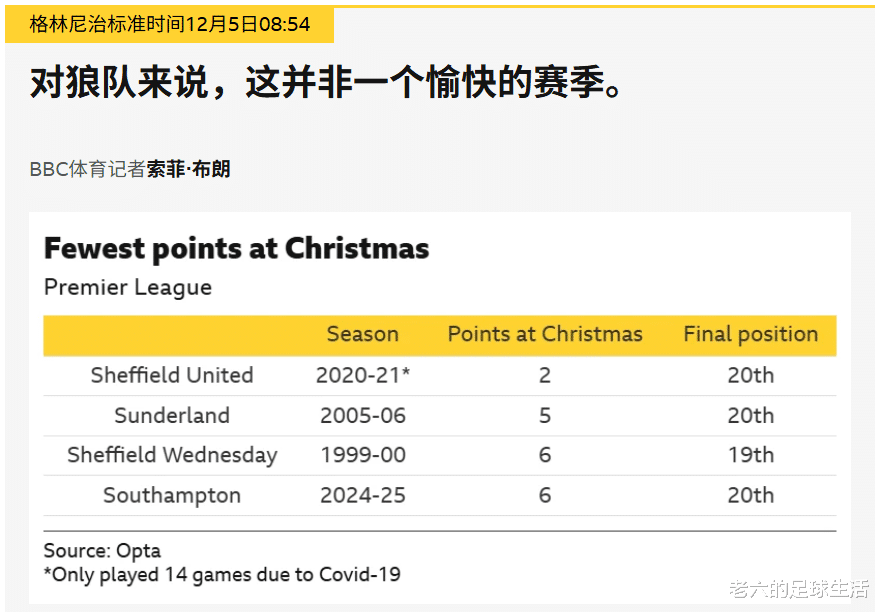
Task: Click the Sunderland team cell
Action: [172, 415]
